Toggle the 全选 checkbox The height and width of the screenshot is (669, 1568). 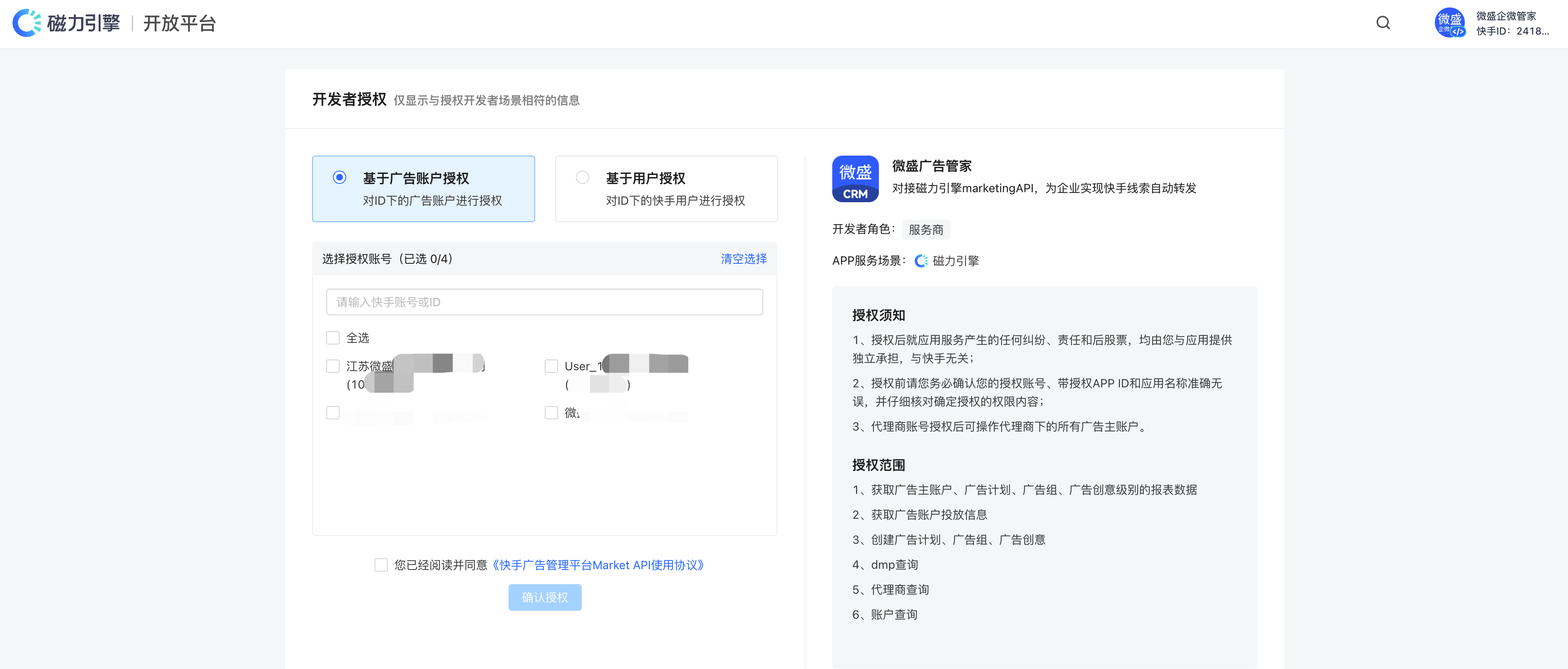coord(332,338)
